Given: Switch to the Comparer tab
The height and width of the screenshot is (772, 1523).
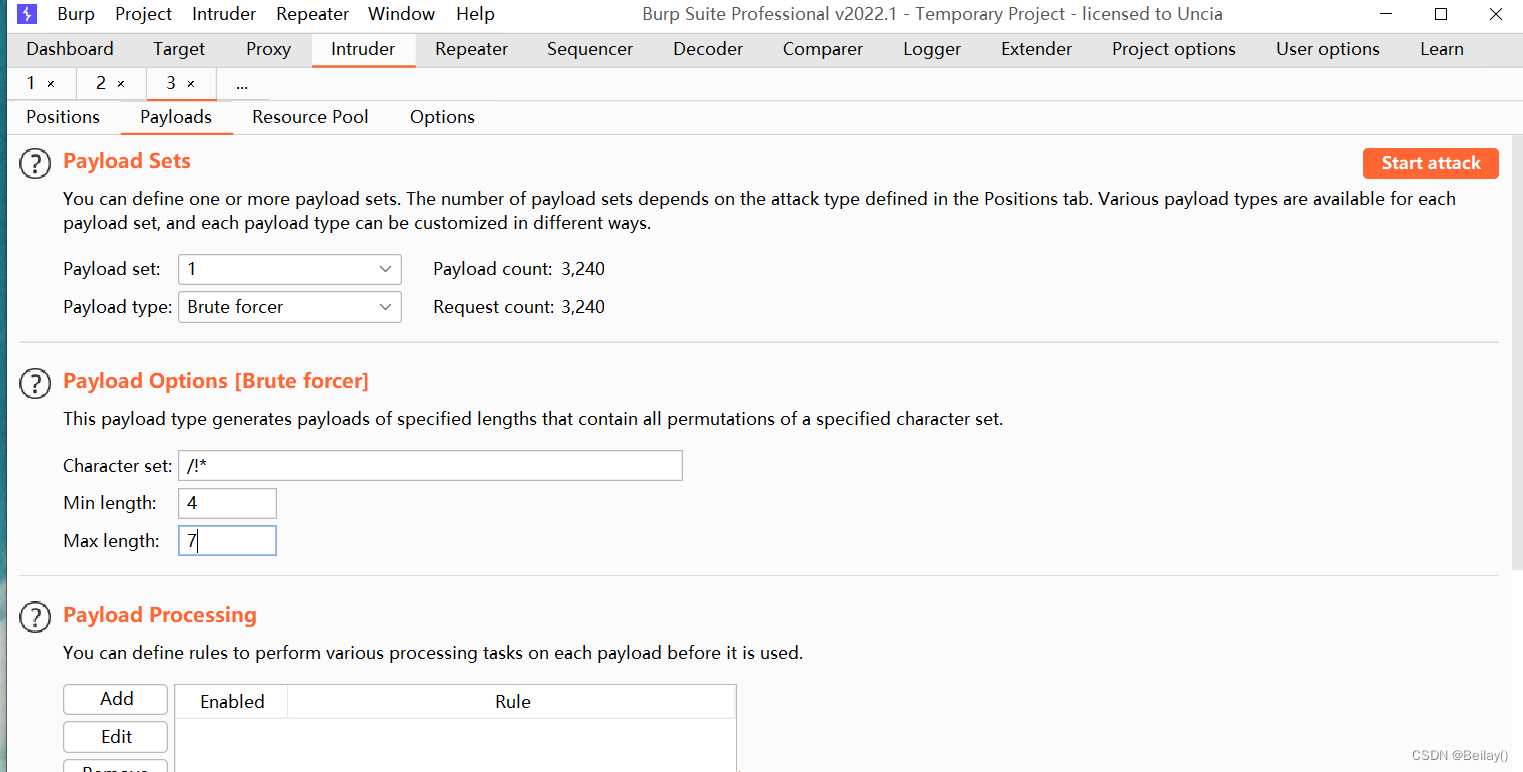Looking at the screenshot, I should click(823, 49).
